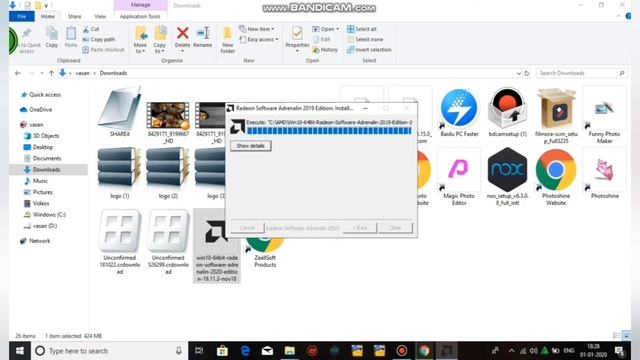Viewport: 640px width, 360px height.
Task: Open the New item dropdown
Action: point(257,29)
